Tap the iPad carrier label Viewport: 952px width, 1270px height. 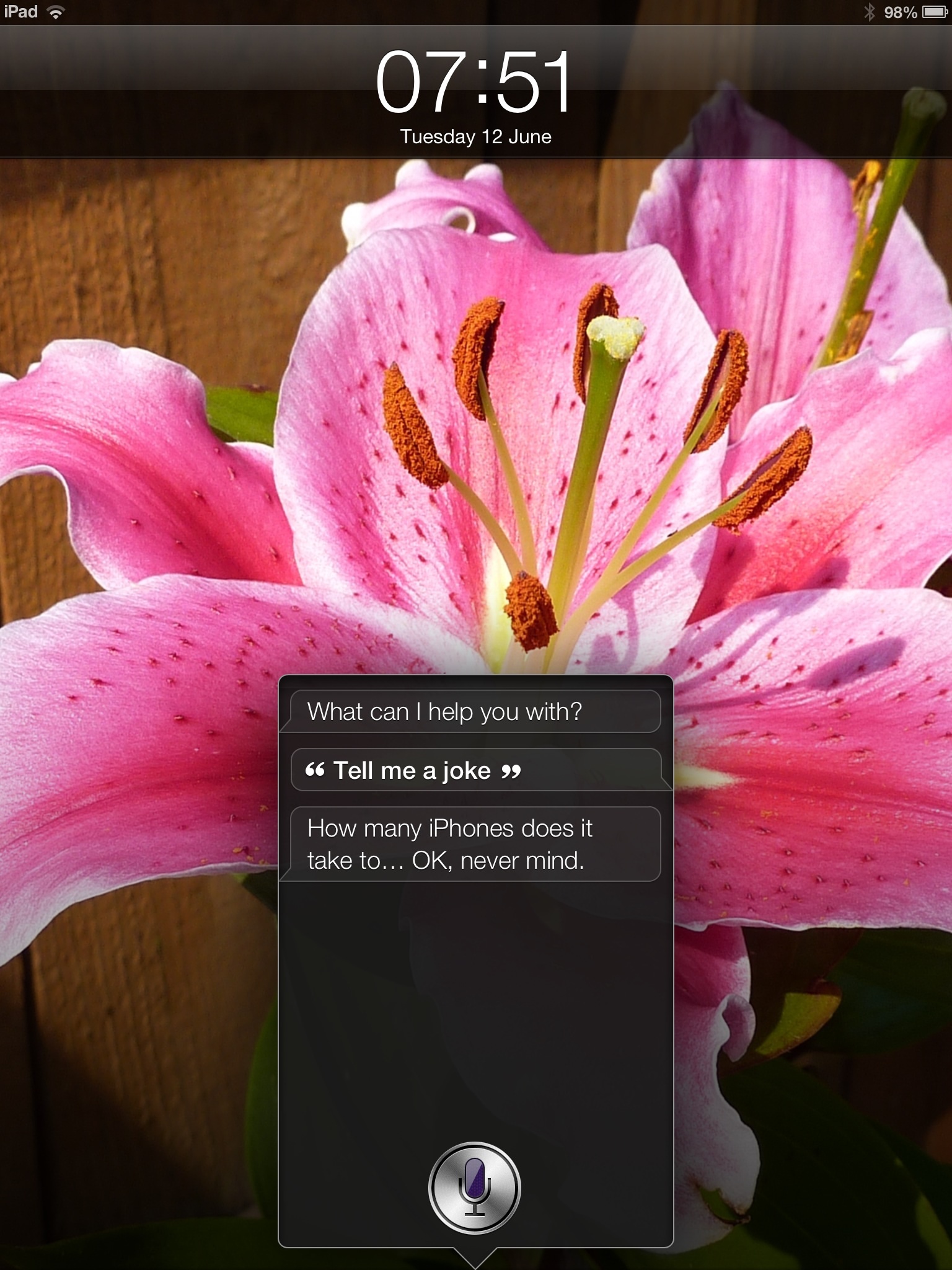[21, 12]
